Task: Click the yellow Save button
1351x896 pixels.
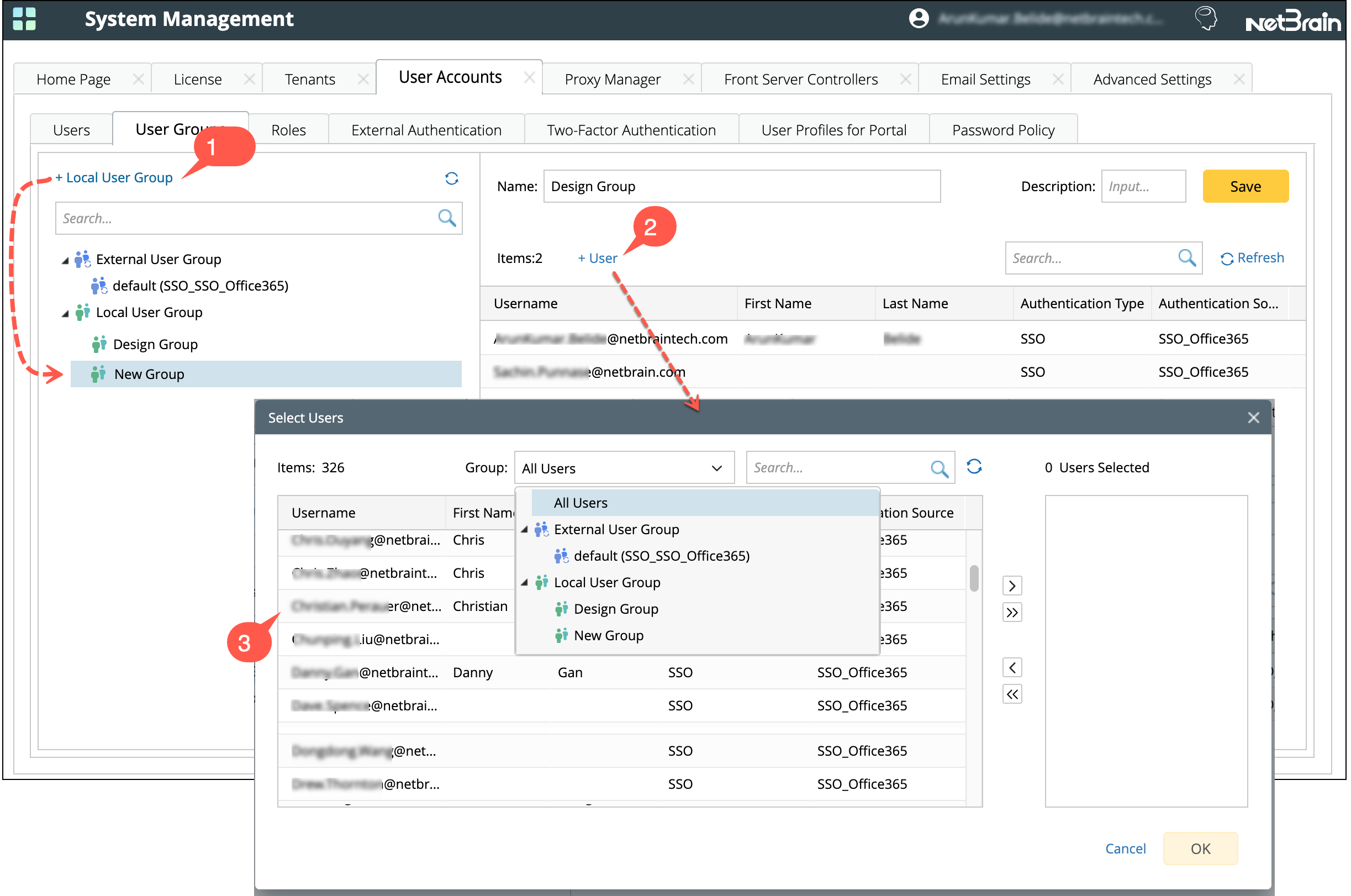Action: (1245, 186)
